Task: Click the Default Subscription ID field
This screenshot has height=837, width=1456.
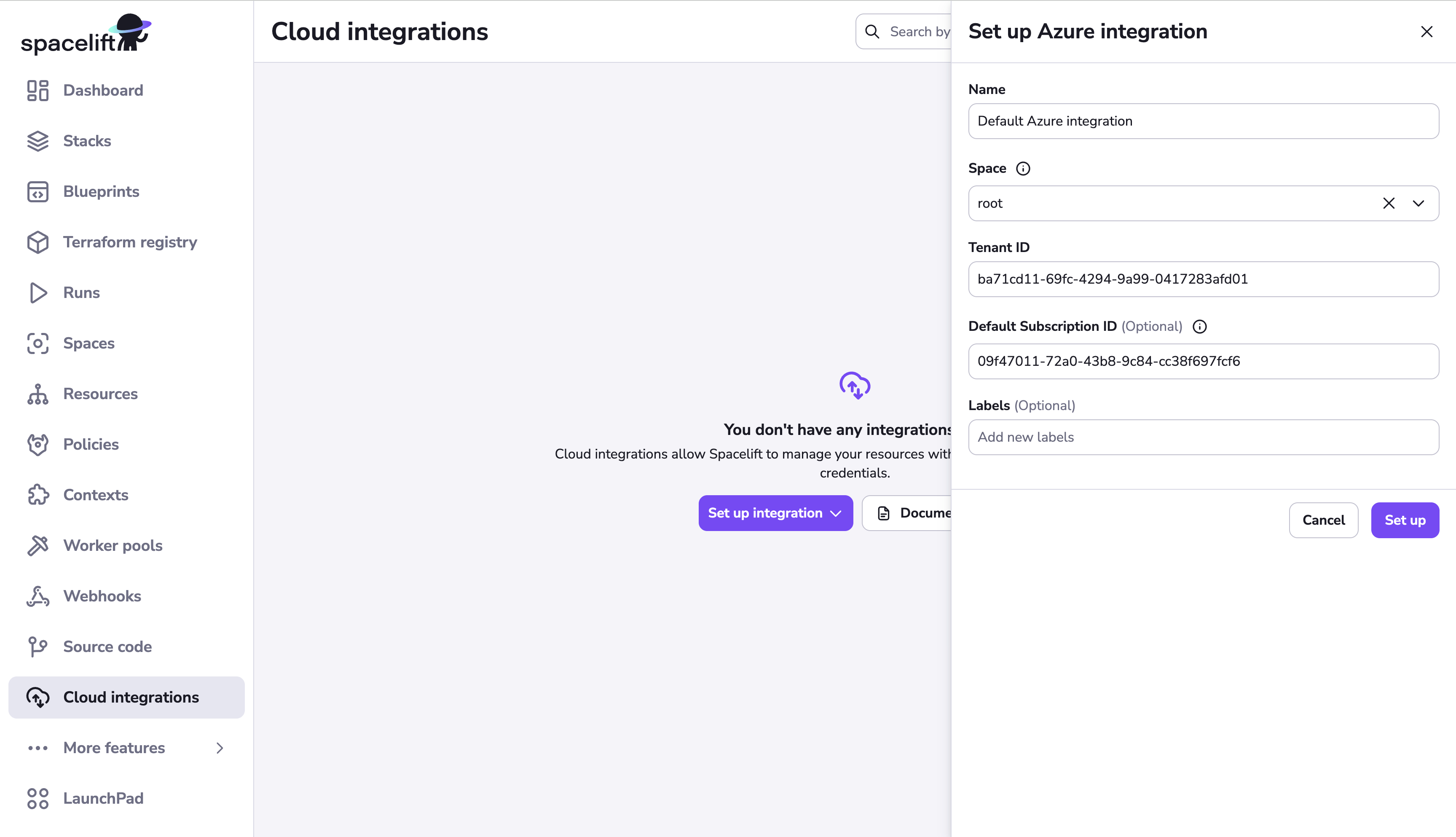Action: (1204, 362)
